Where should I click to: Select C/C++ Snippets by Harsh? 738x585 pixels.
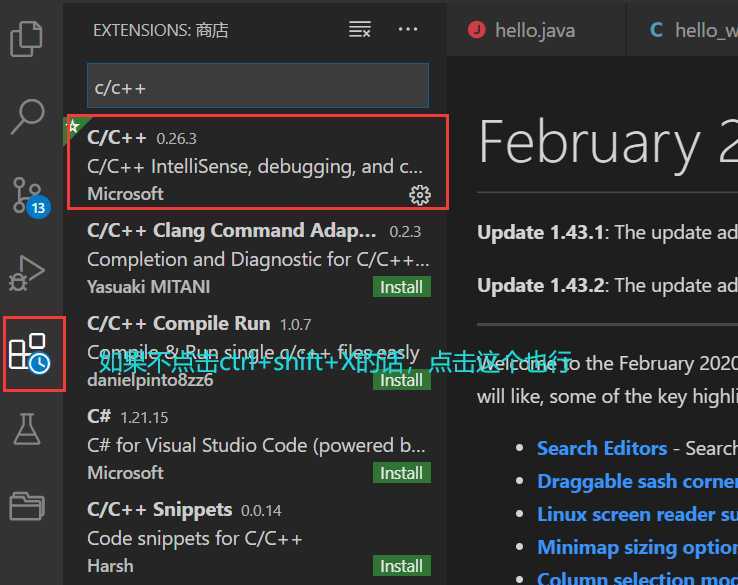tap(256, 537)
